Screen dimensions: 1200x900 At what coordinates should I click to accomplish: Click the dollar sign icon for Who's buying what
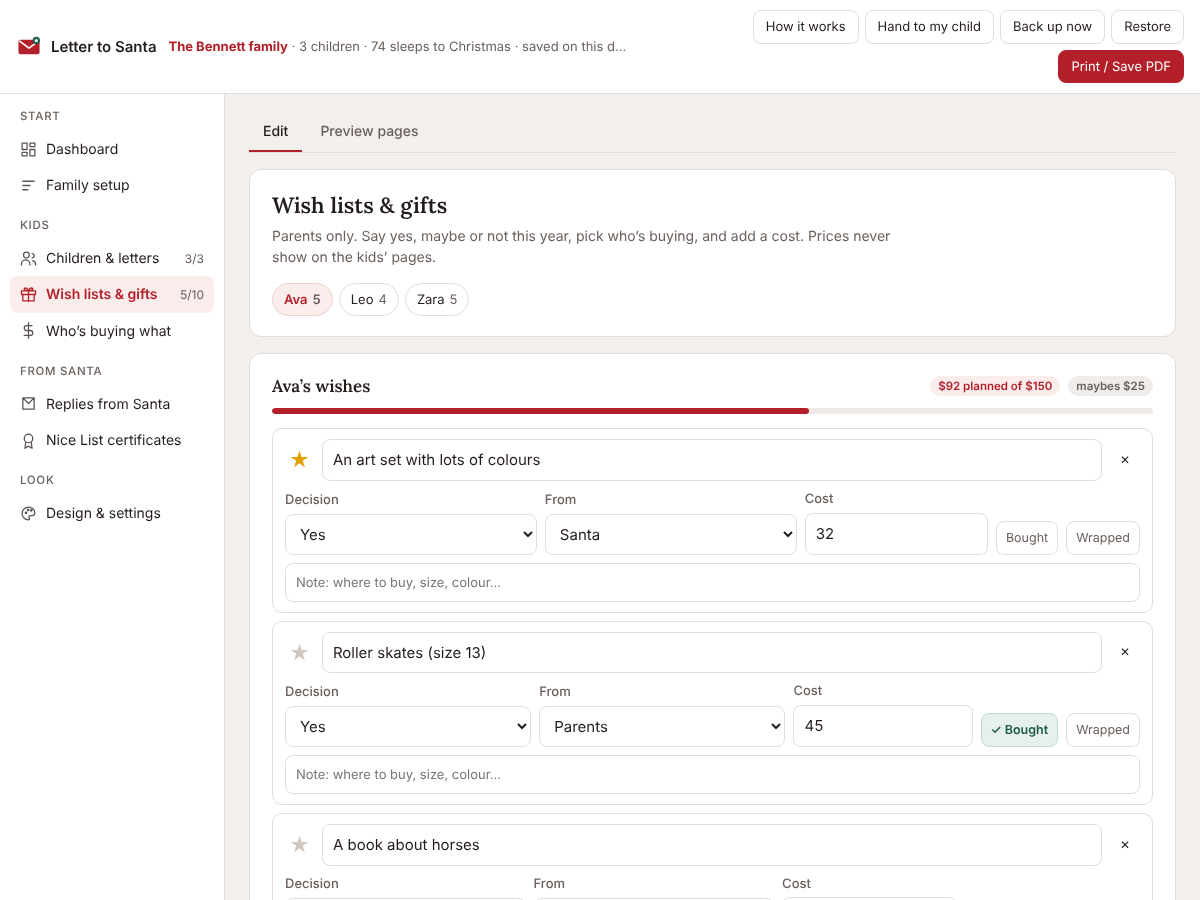pyautogui.click(x=28, y=331)
